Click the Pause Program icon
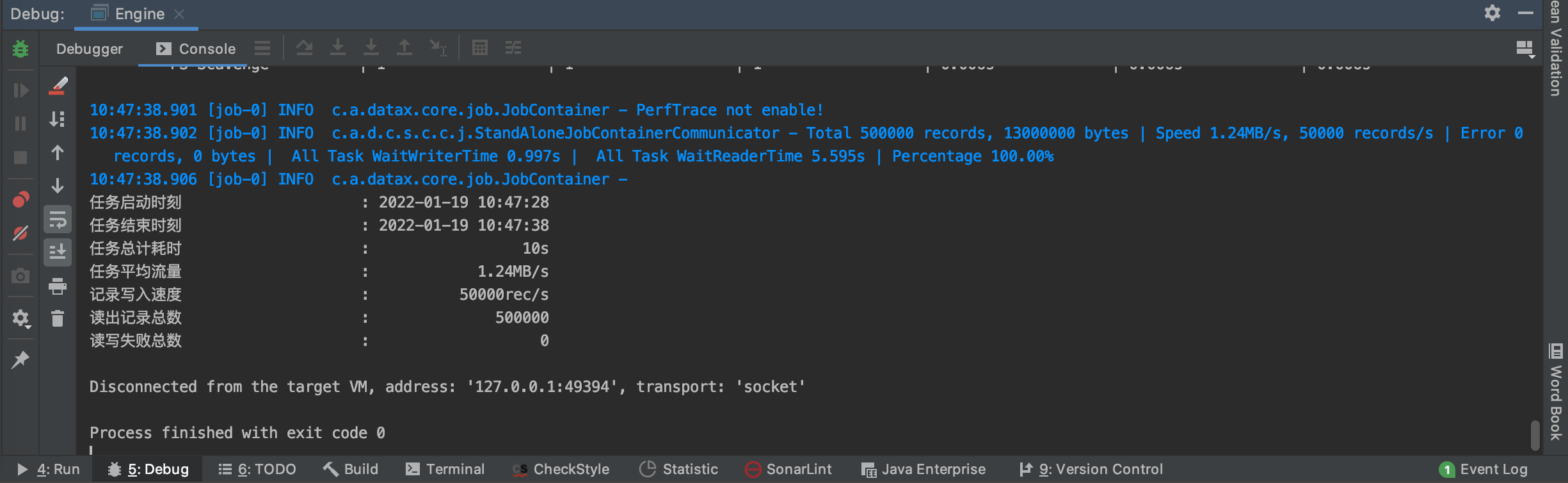1568x483 pixels. pos(20,124)
